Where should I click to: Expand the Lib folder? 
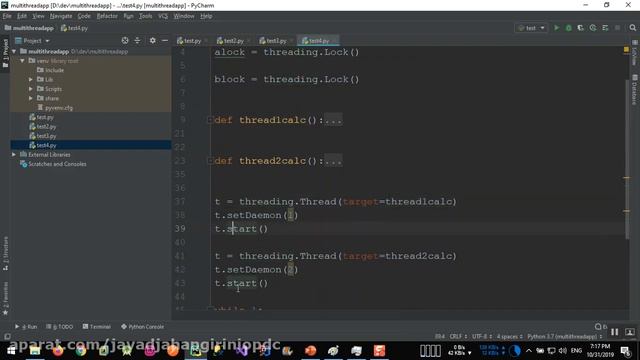31,80
